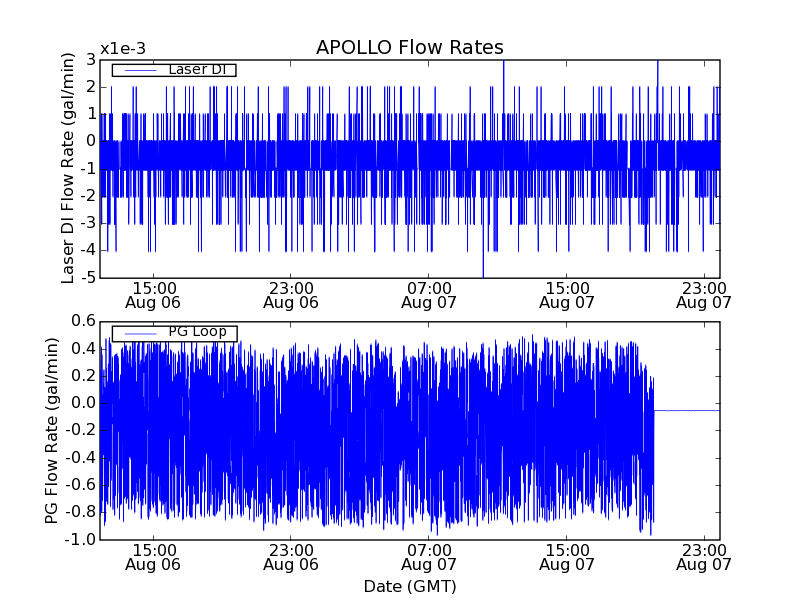Click '07:00 Aug 07' tick under Laser DI plot

click(x=429, y=295)
